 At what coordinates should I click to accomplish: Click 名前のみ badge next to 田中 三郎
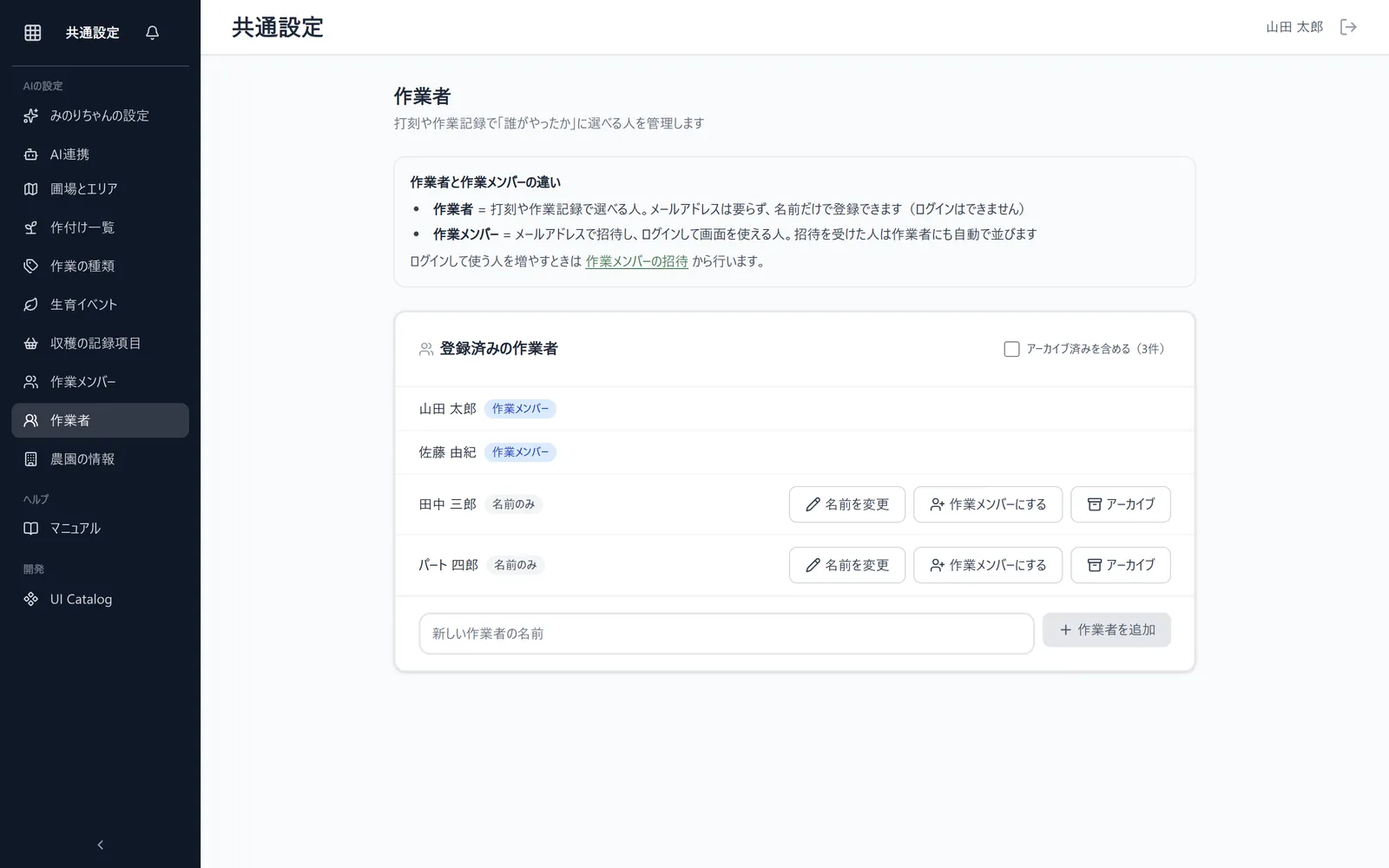tap(513, 504)
